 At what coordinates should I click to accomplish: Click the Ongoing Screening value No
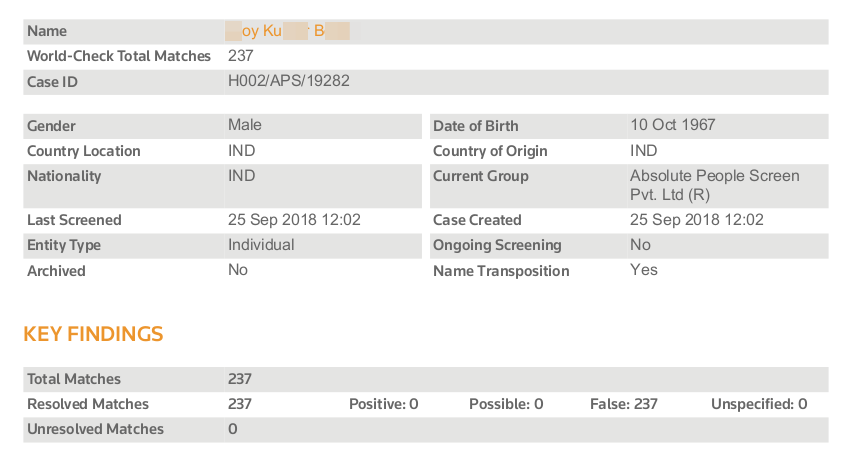[640, 245]
